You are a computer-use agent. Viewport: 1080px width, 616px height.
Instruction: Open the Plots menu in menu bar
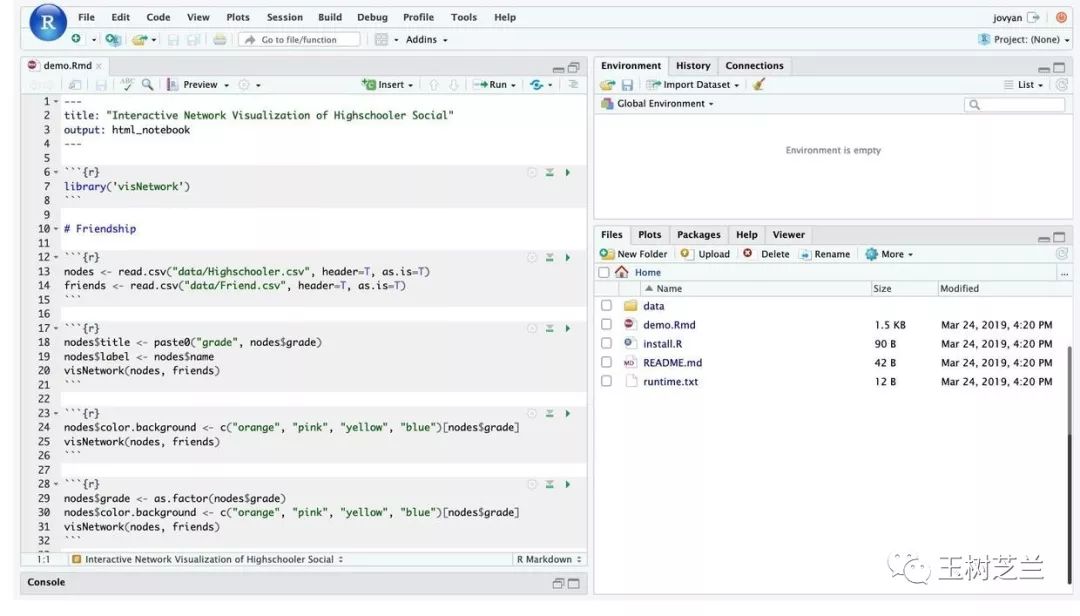click(x=238, y=17)
